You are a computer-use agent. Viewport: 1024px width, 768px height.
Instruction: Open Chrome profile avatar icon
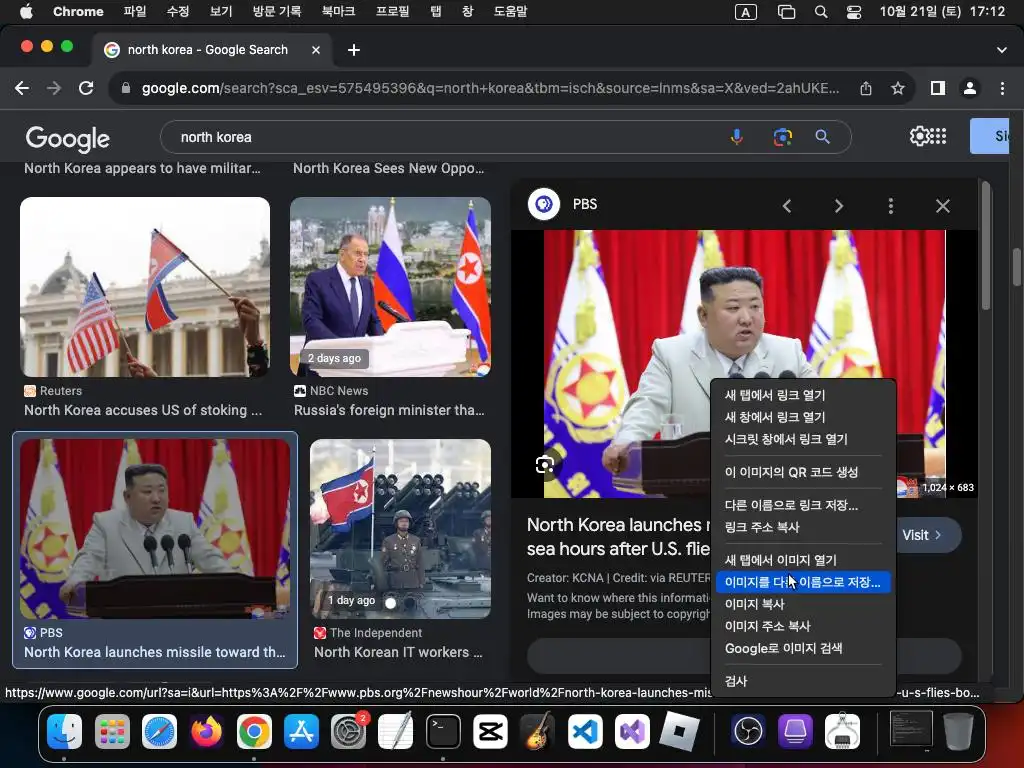pyautogui.click(x=970, y=88)
